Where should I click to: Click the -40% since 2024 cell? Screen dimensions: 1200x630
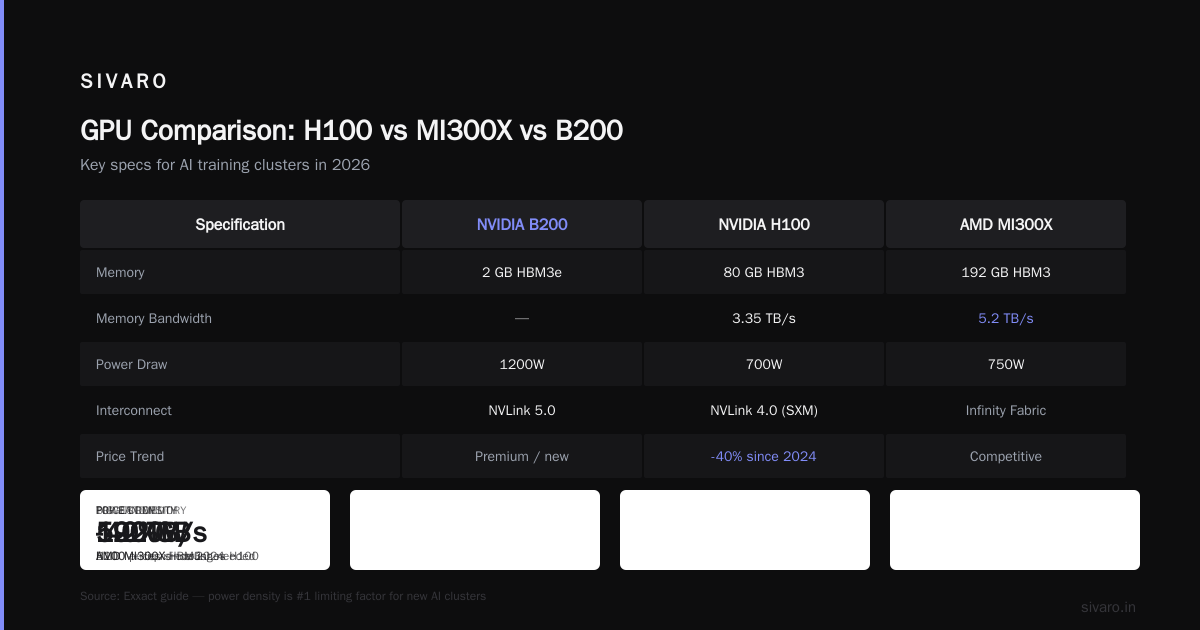[x=764, y=456]
